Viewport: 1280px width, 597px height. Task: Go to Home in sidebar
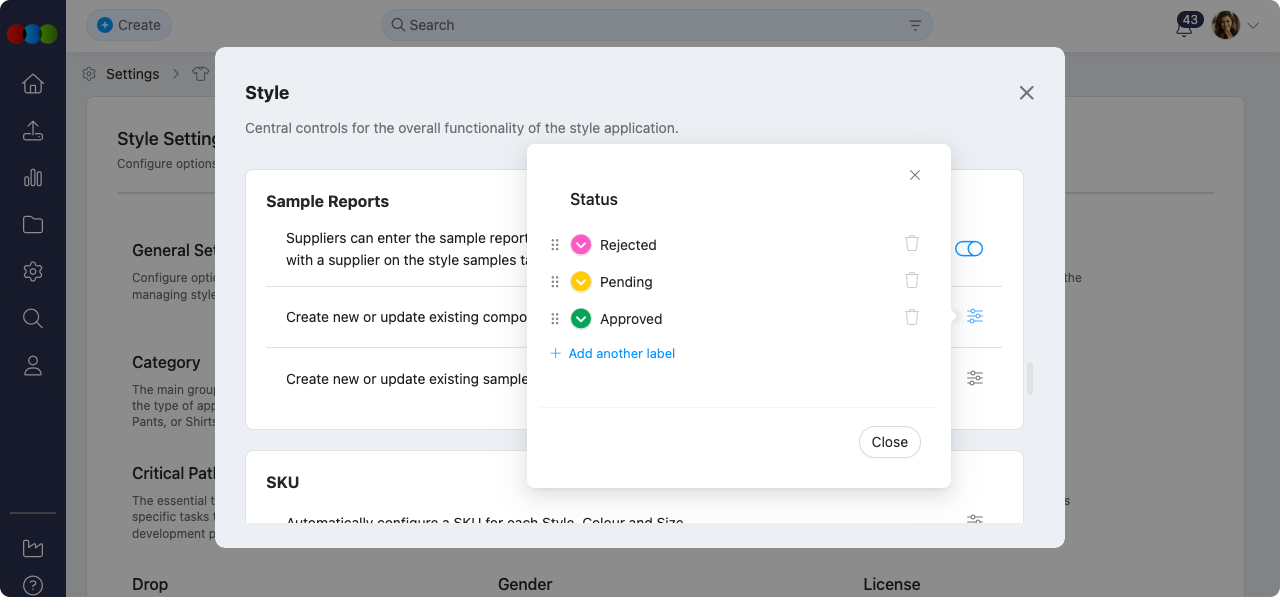click(33, 84)
